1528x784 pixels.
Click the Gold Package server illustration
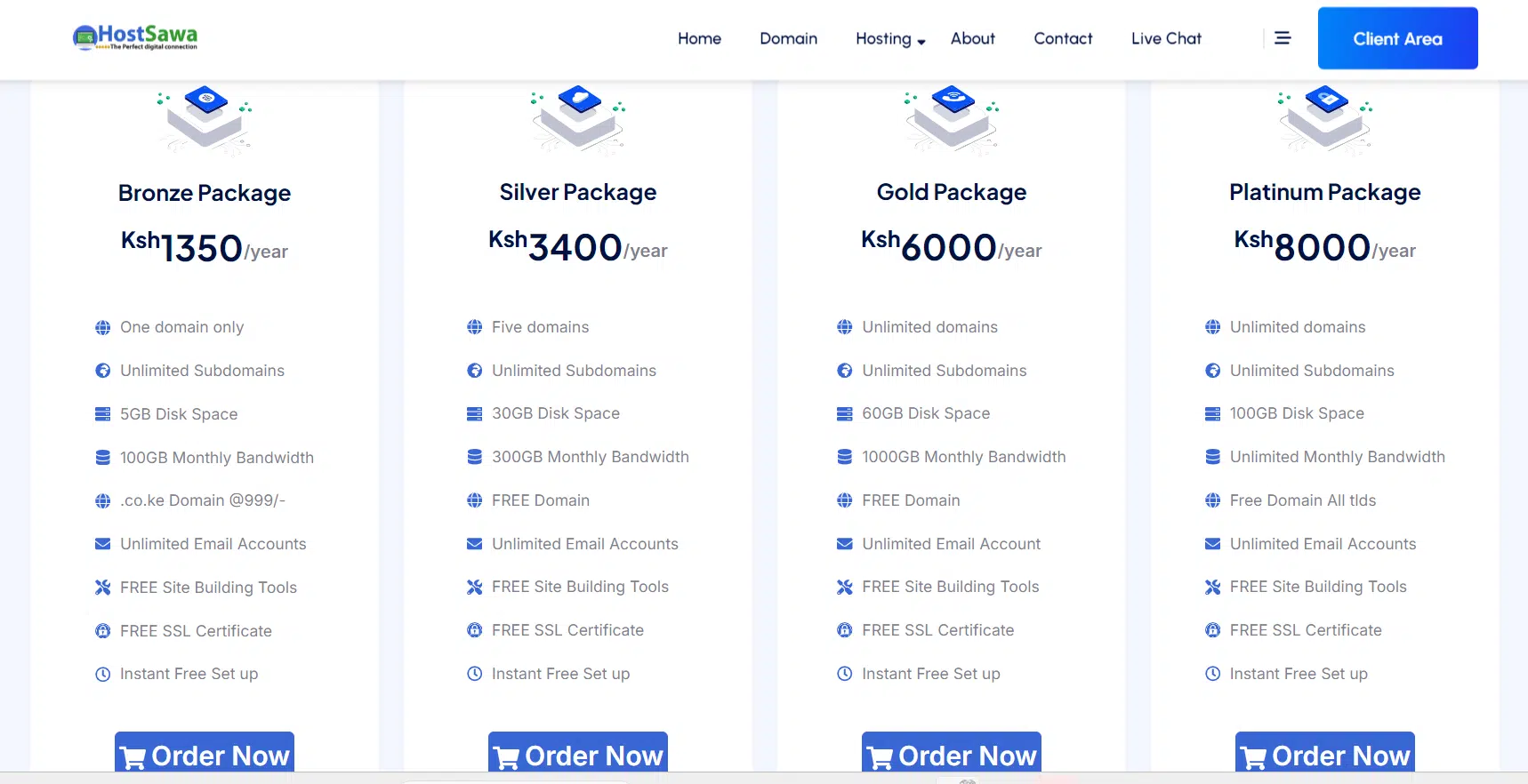point(953,119)
